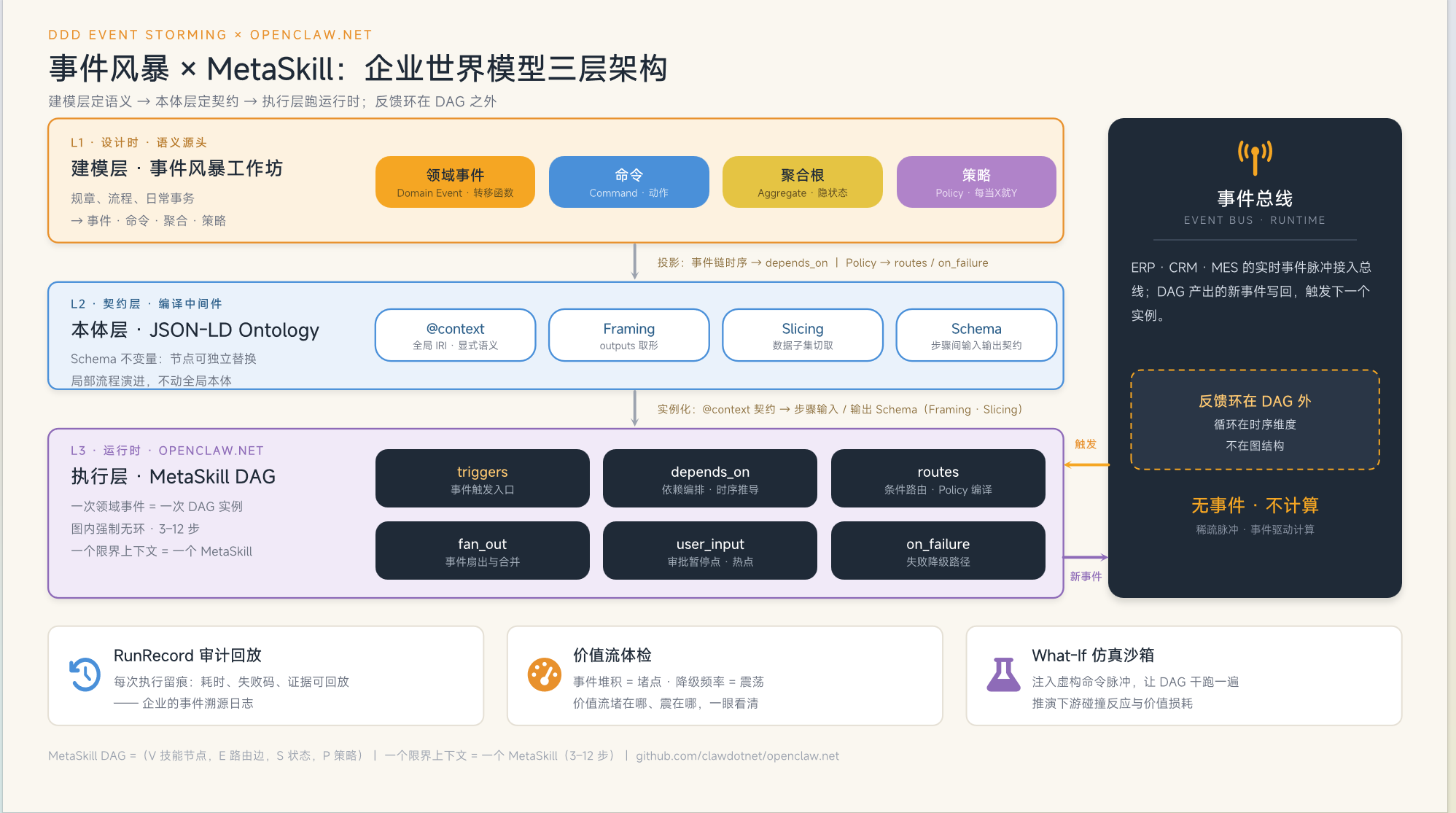
Task: Click the slogan 无事件 · 不计算
Action: [x=1255, y=505]
